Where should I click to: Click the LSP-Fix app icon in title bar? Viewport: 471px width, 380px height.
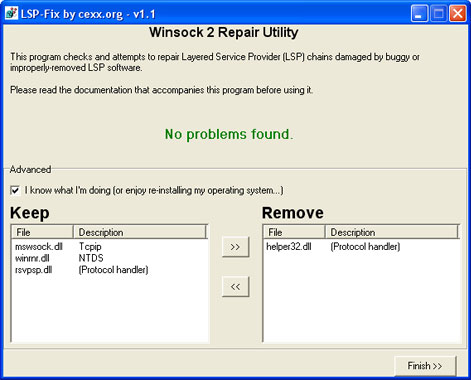point(11,14)
